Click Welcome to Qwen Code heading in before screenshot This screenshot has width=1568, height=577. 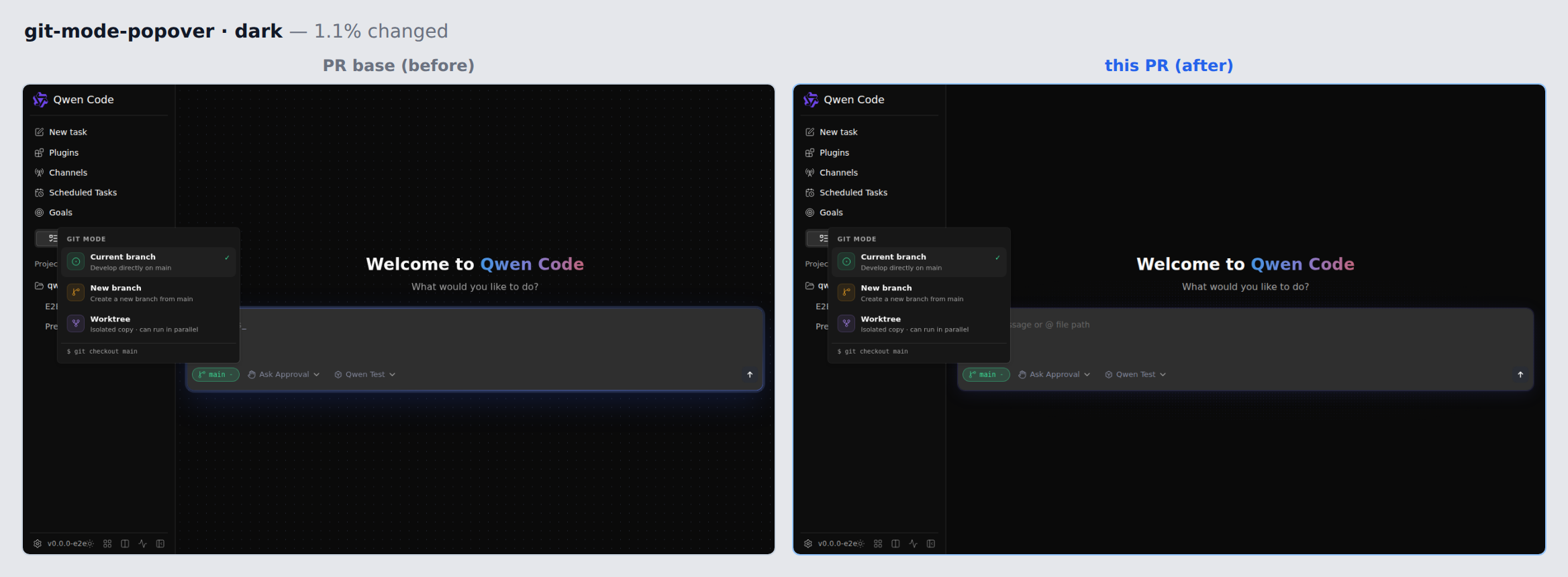475,264
